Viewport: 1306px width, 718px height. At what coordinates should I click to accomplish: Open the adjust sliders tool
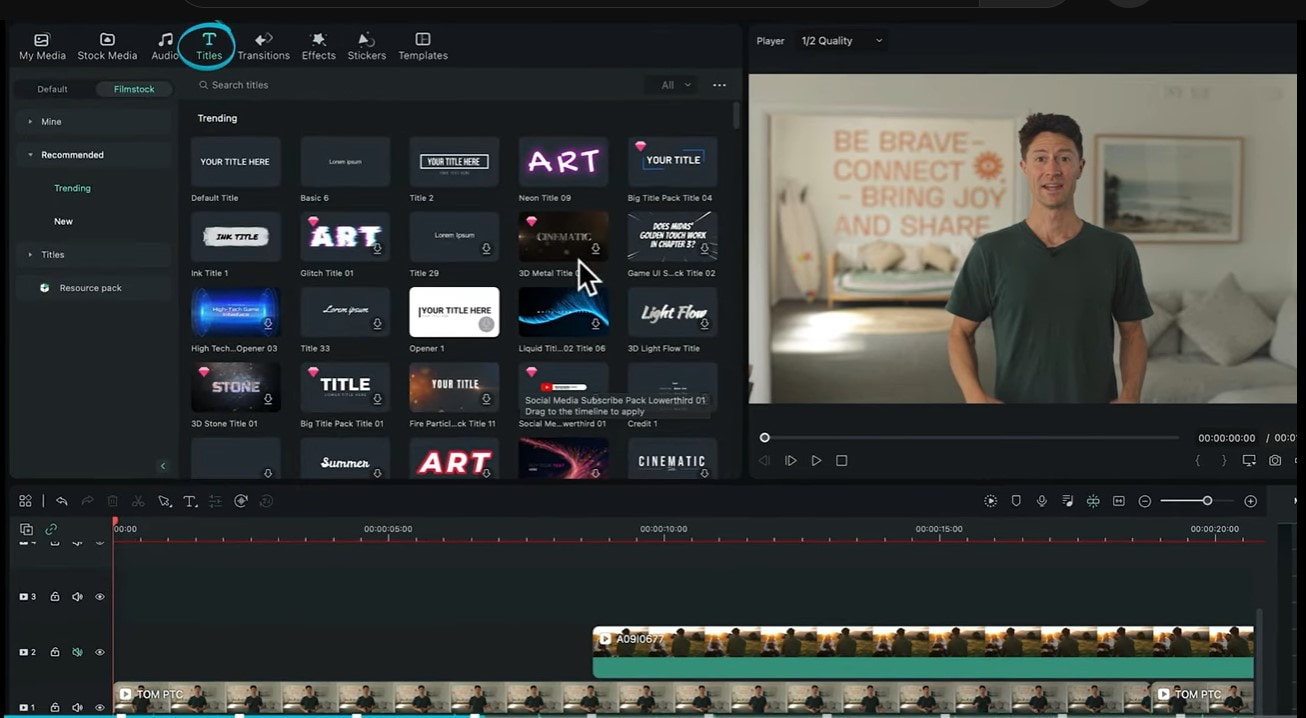pyautogui.click(x=215, y=501)
